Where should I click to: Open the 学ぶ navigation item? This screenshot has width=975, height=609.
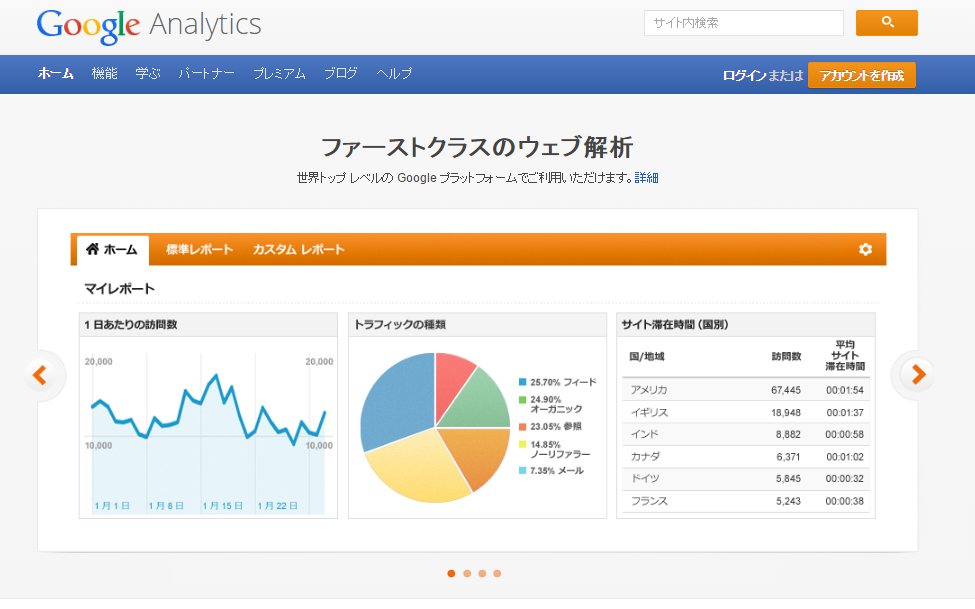click(147, 73)
